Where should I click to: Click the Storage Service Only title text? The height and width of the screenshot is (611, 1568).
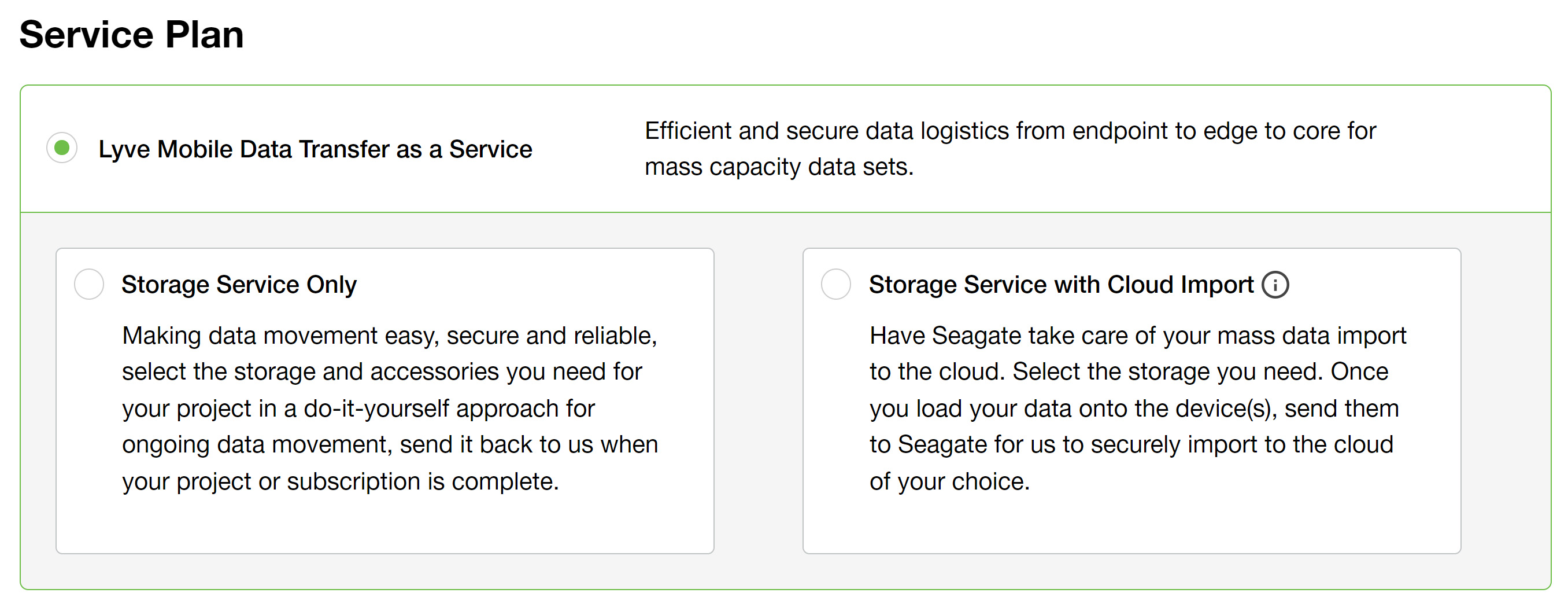[239, 285]
